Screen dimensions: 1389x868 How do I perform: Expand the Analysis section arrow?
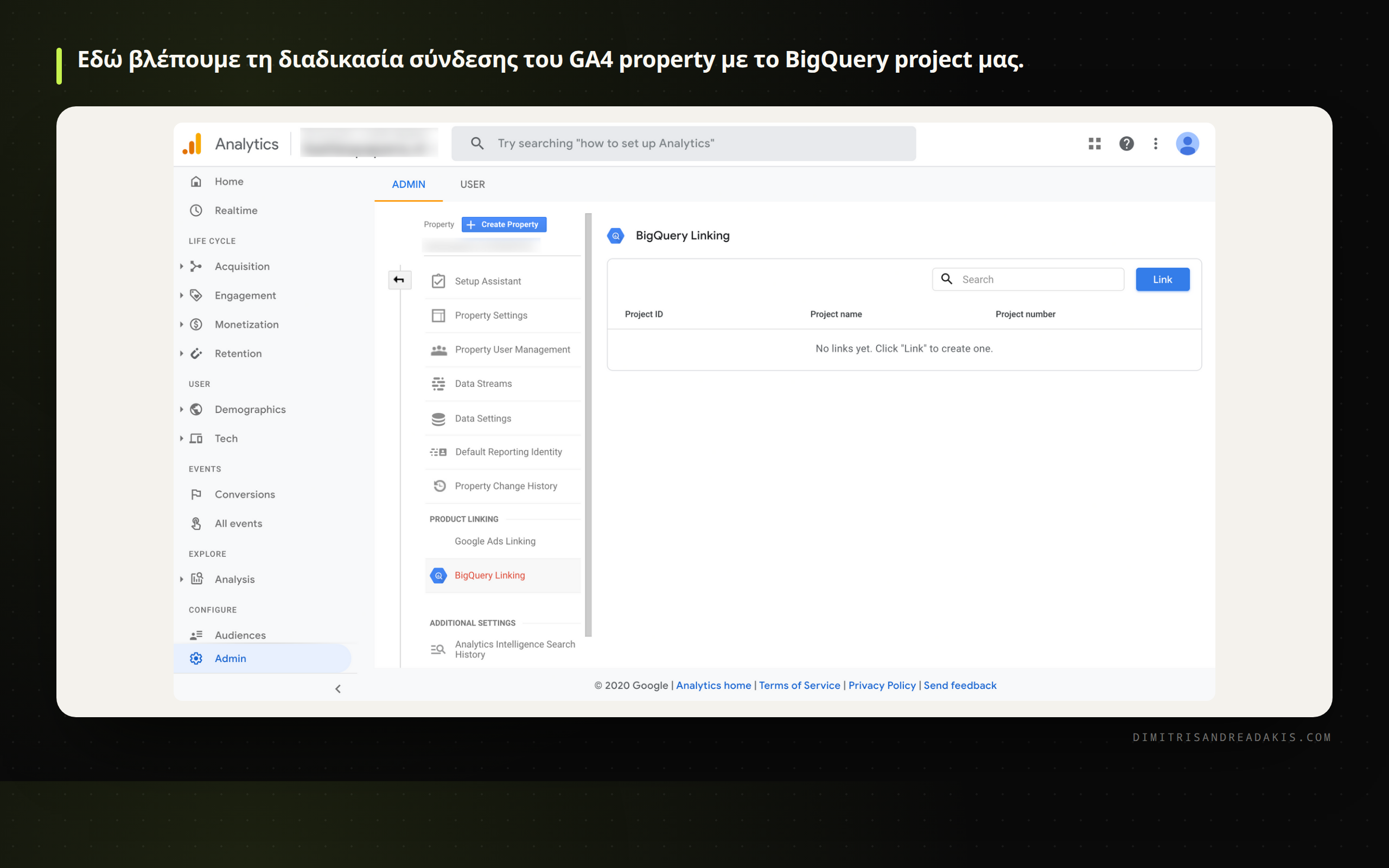click(181, 579)
